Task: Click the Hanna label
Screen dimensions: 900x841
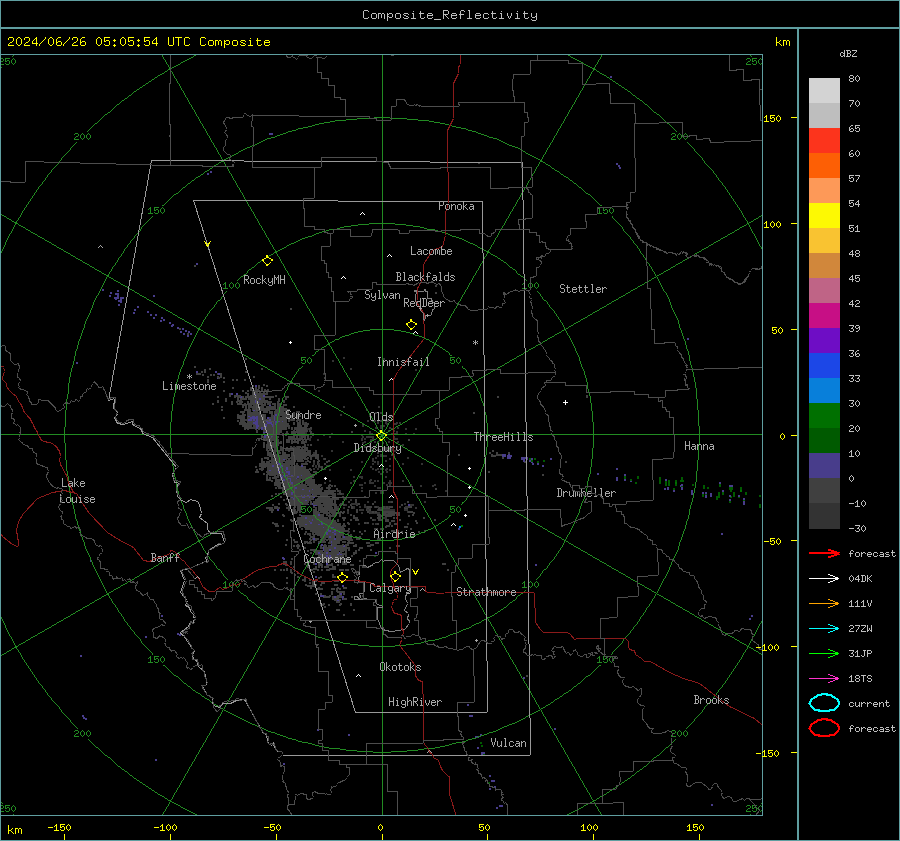Action: tap(699, 446)
